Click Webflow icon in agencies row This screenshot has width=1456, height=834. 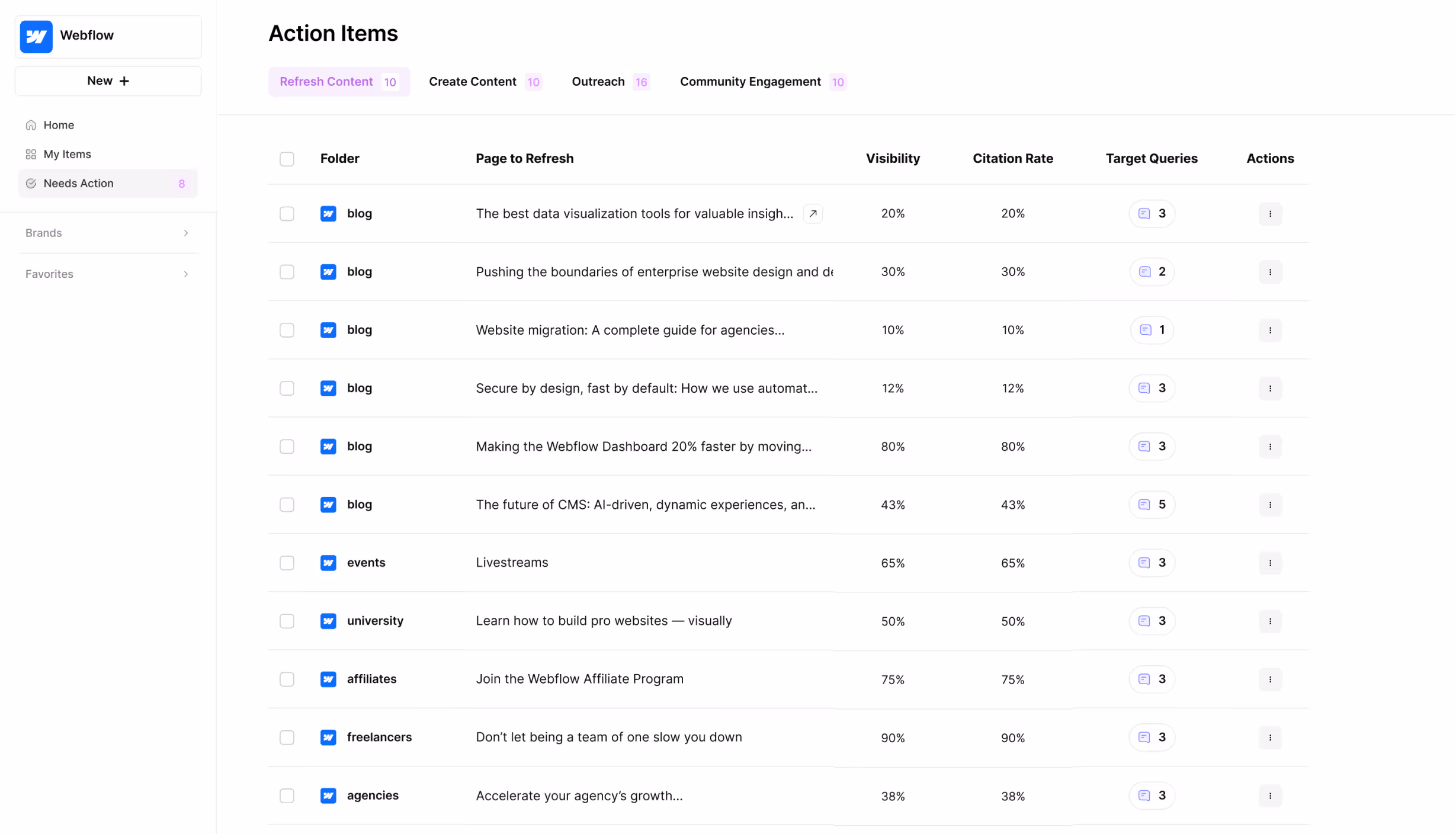(328, 795)
